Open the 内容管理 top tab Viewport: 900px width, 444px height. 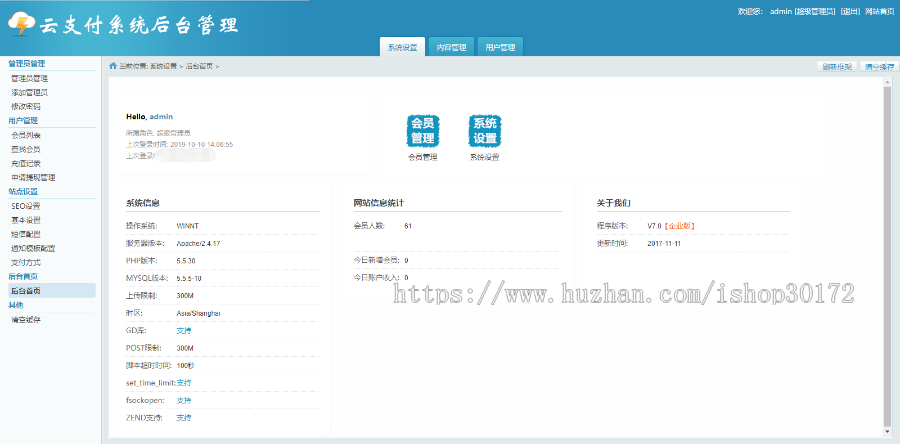451,47
